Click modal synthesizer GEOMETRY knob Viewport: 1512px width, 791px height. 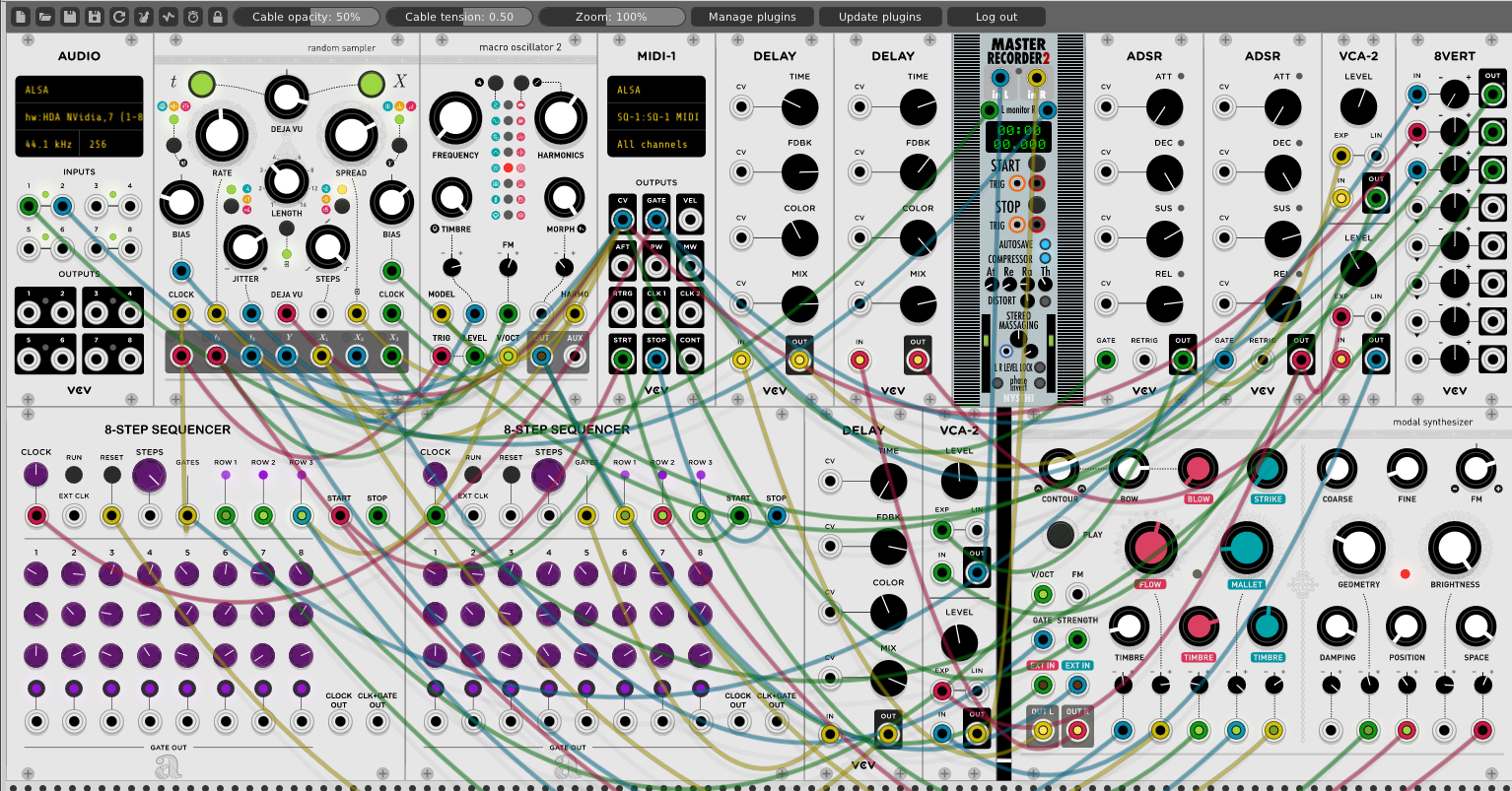(1358, 549)
